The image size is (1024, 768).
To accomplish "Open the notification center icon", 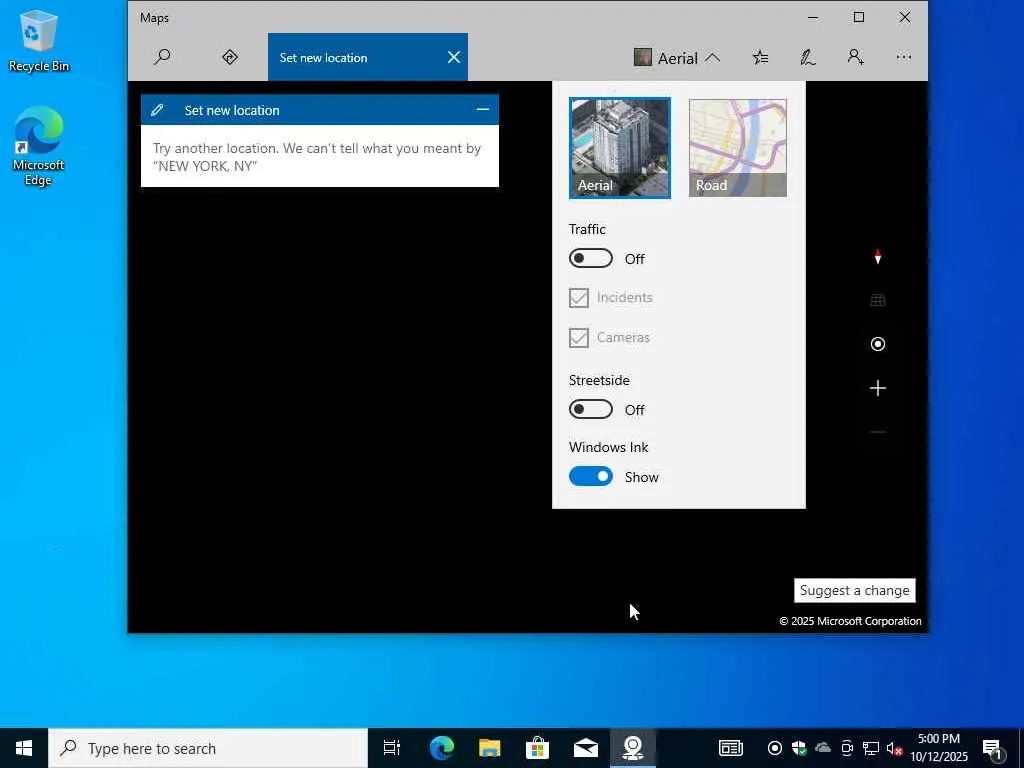I will pyautogui.click(x=992, y=749).
